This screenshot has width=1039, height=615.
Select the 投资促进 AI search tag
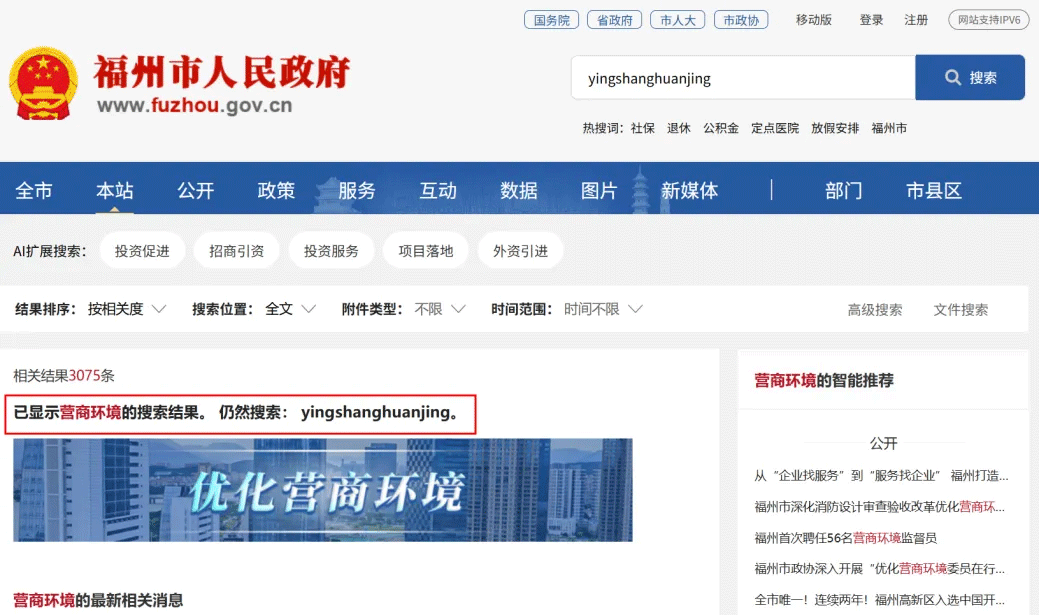pos(142,250)
